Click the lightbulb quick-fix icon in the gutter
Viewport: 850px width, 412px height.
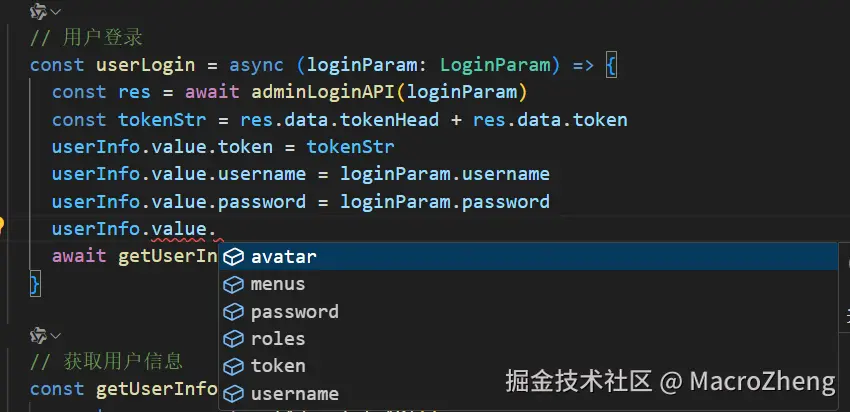(3, 227)
